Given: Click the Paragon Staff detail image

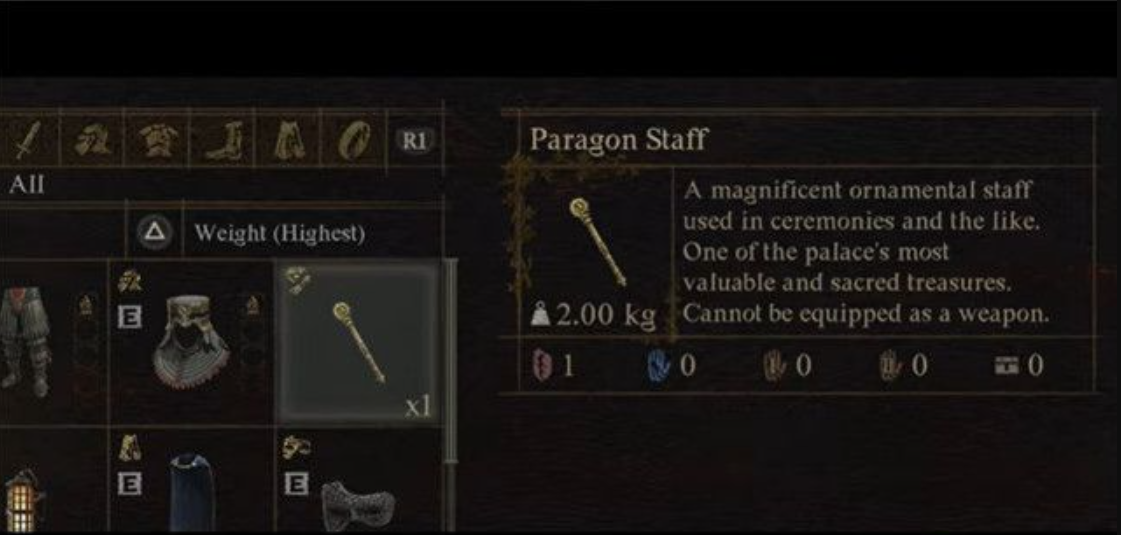Looking at the screenshot, I should click(598, 242).
